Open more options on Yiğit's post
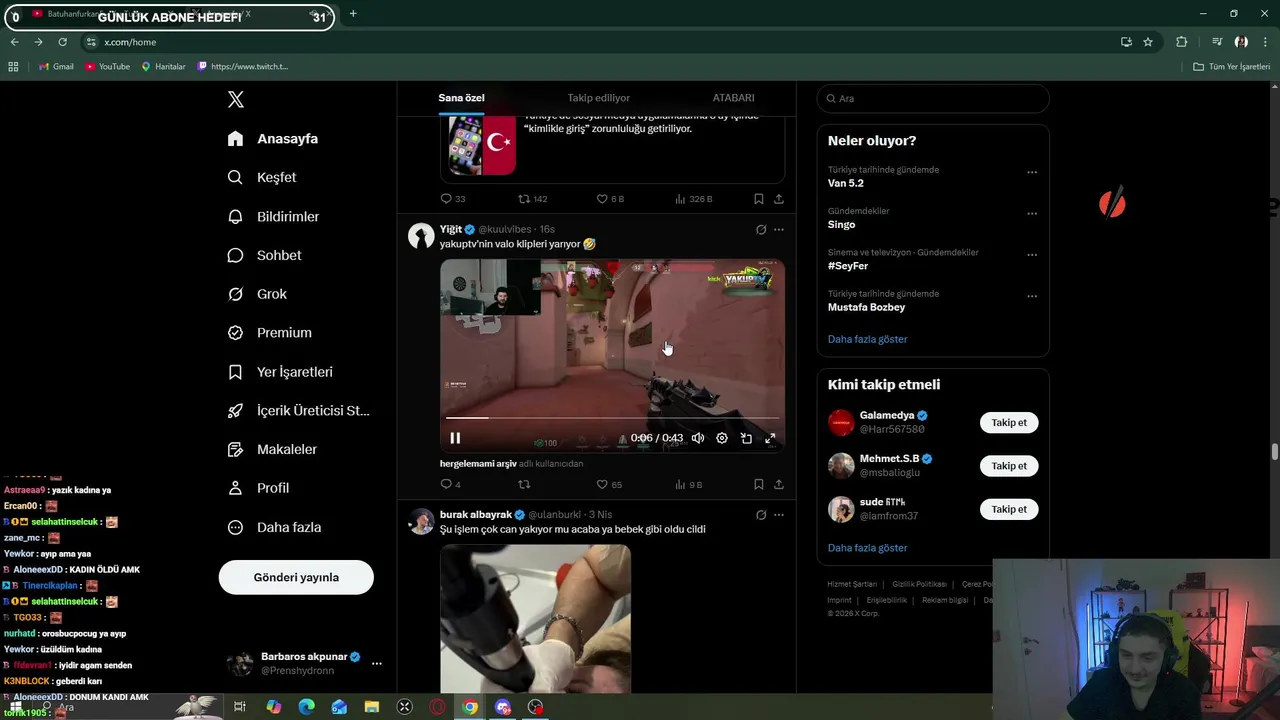 (x=779, y=230)
